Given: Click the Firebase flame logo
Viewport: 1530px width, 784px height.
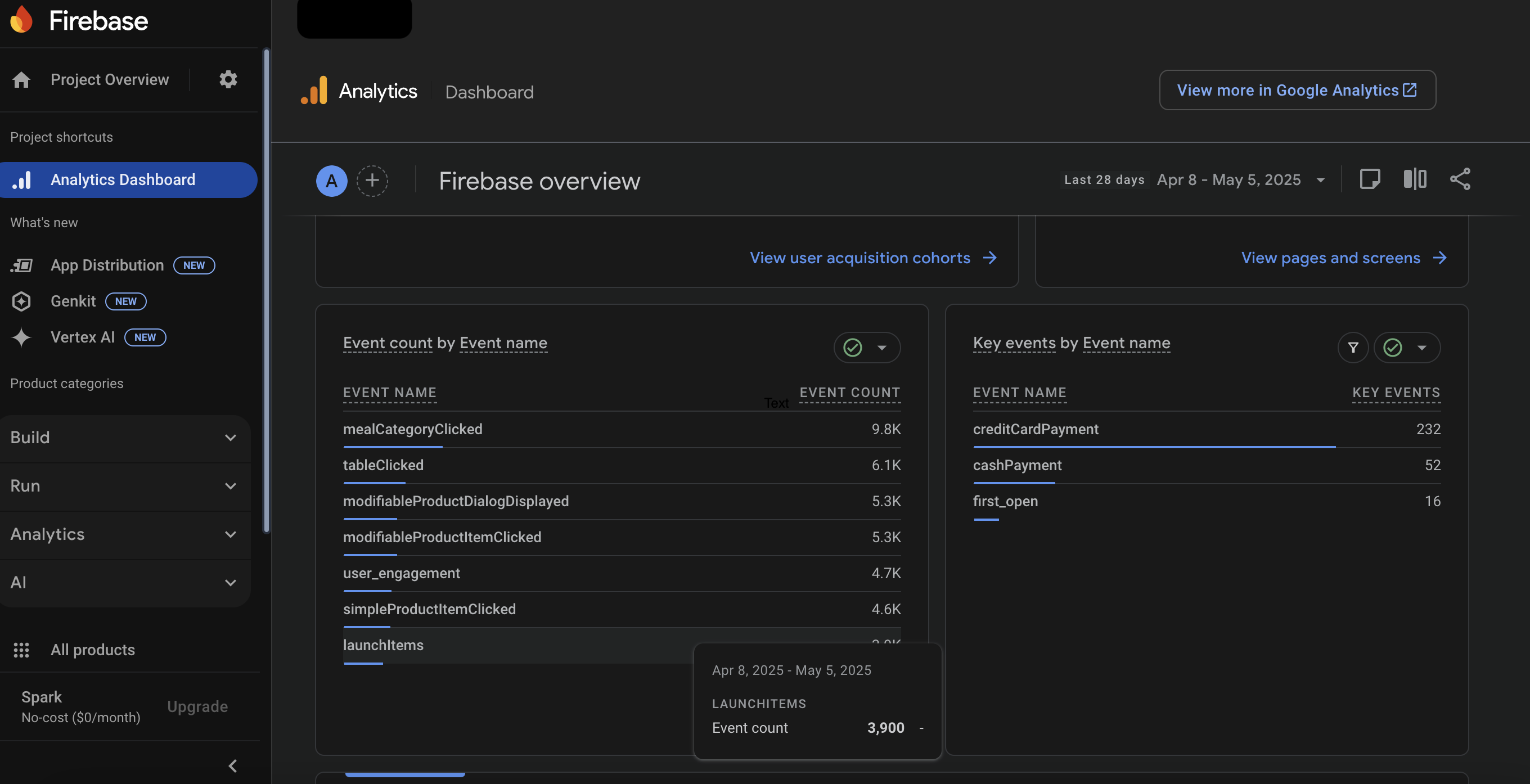Looking at the screenshot, I should click(21, 20).
